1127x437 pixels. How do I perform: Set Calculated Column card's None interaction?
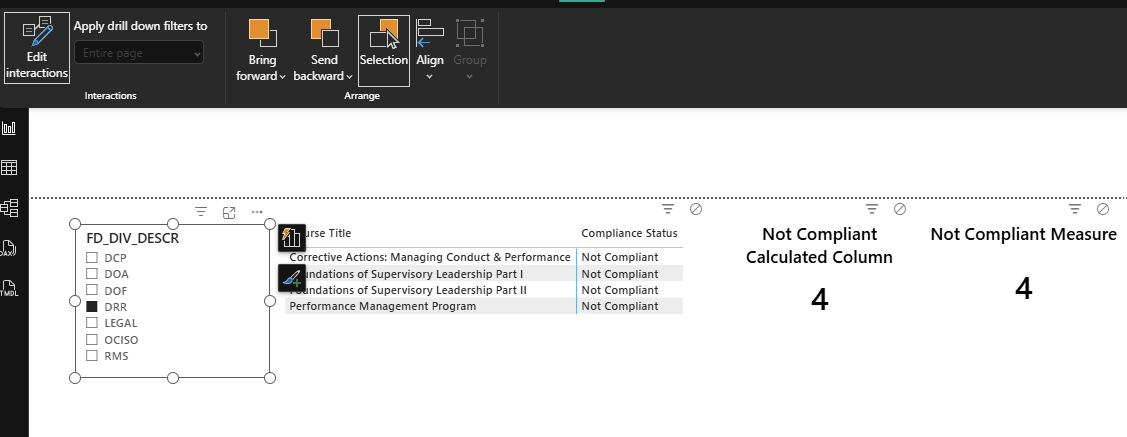click(x=900, y=208)
